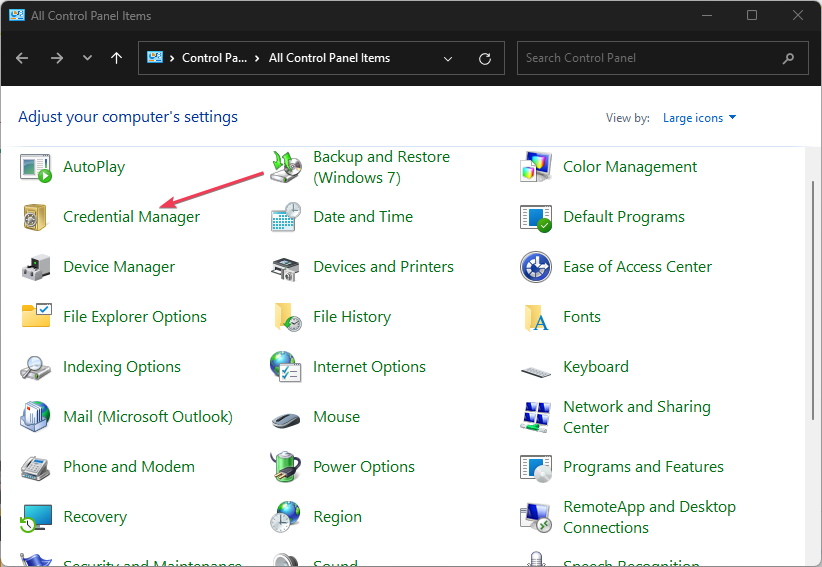Refresh the Control Panel view
This screenshot has height=567, width=822.
click(x=485, y=58)
